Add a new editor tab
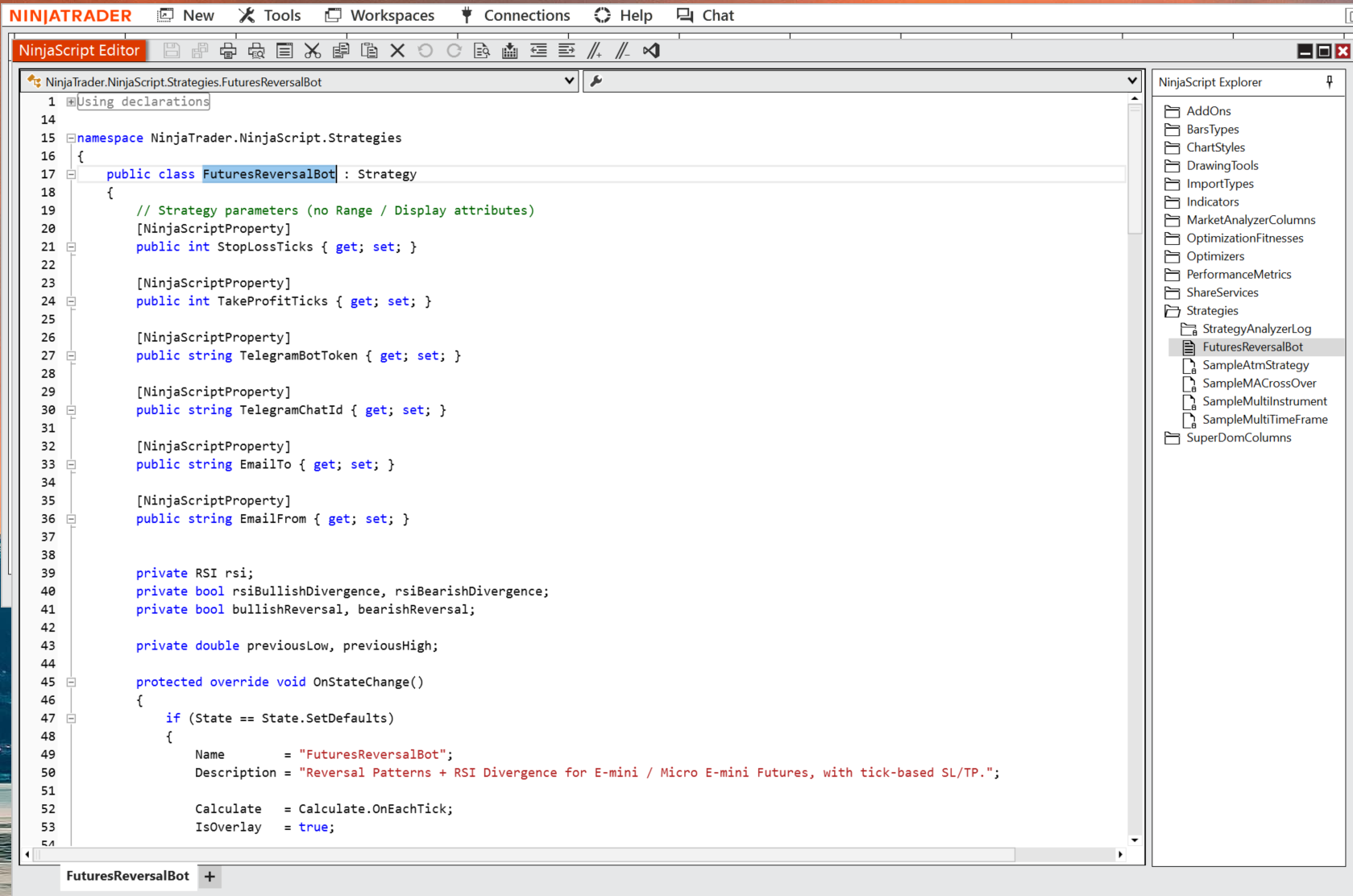This screenshot has width=1353, height=896. [x=210, y=877]
